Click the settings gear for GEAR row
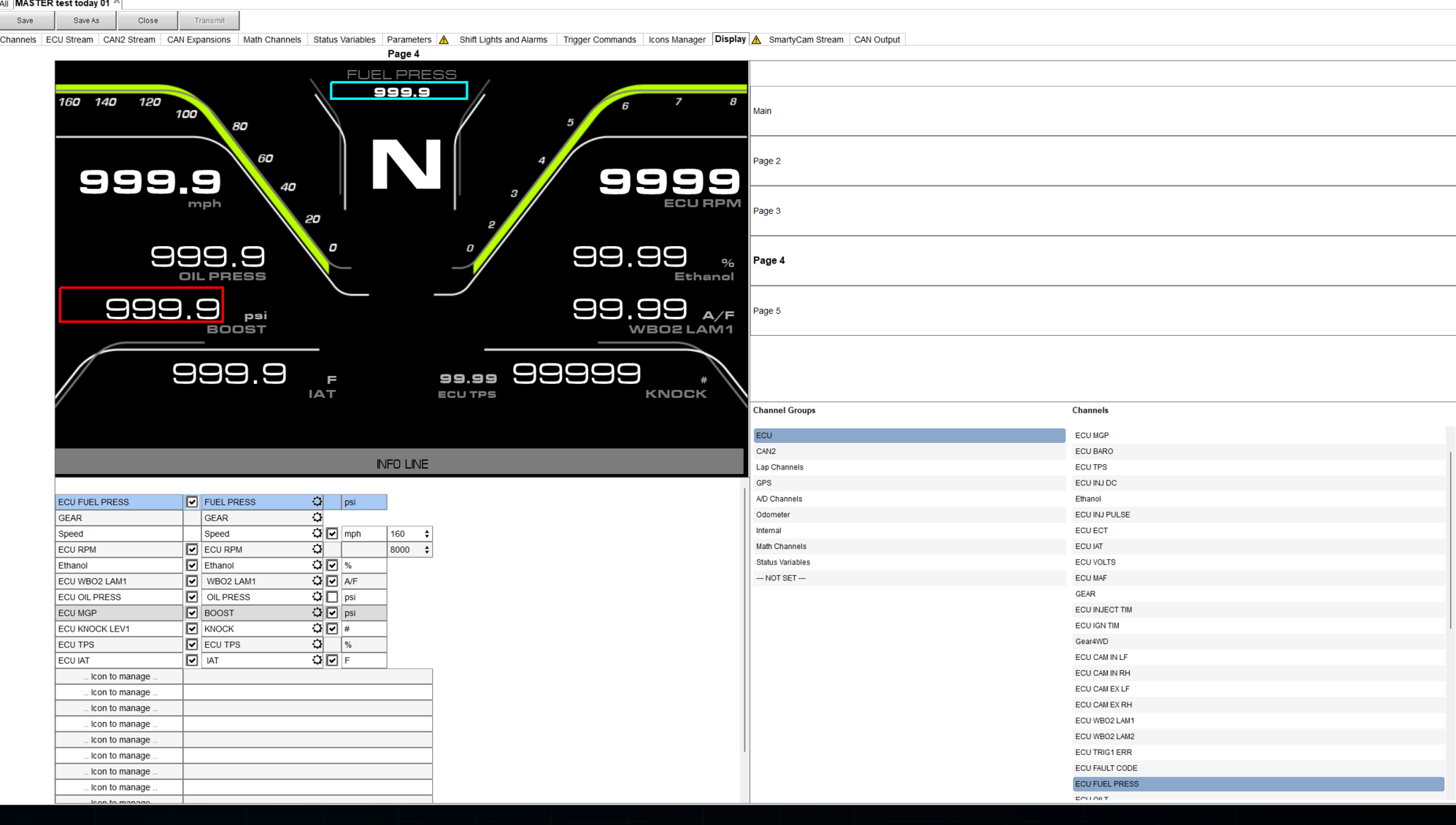The height and width of the screenshot is (825, 1456). point(317,518)
